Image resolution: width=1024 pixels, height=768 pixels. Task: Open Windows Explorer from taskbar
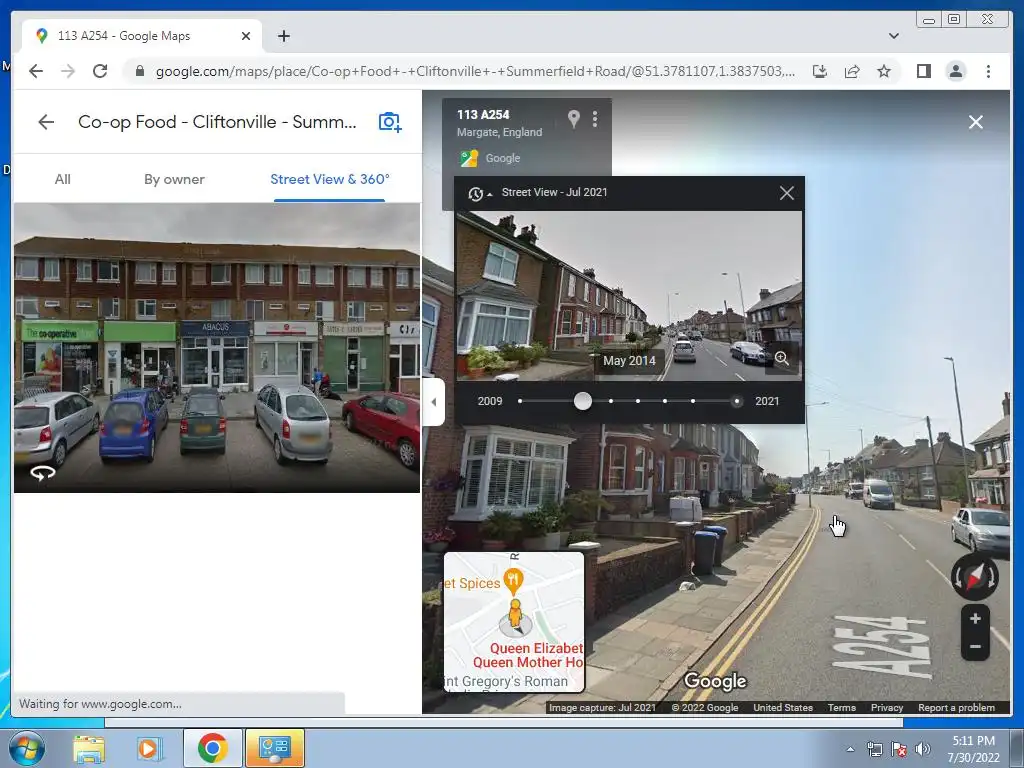[89, 749]
